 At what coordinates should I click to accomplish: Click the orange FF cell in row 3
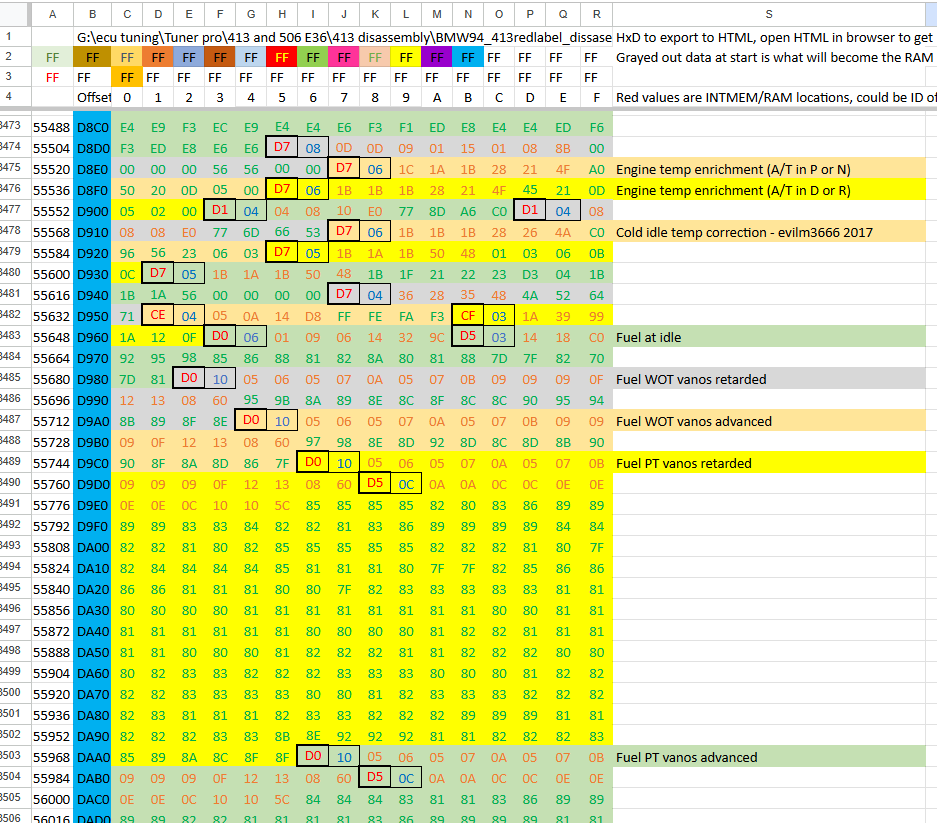pyautogui.click(x=127, y=78)
